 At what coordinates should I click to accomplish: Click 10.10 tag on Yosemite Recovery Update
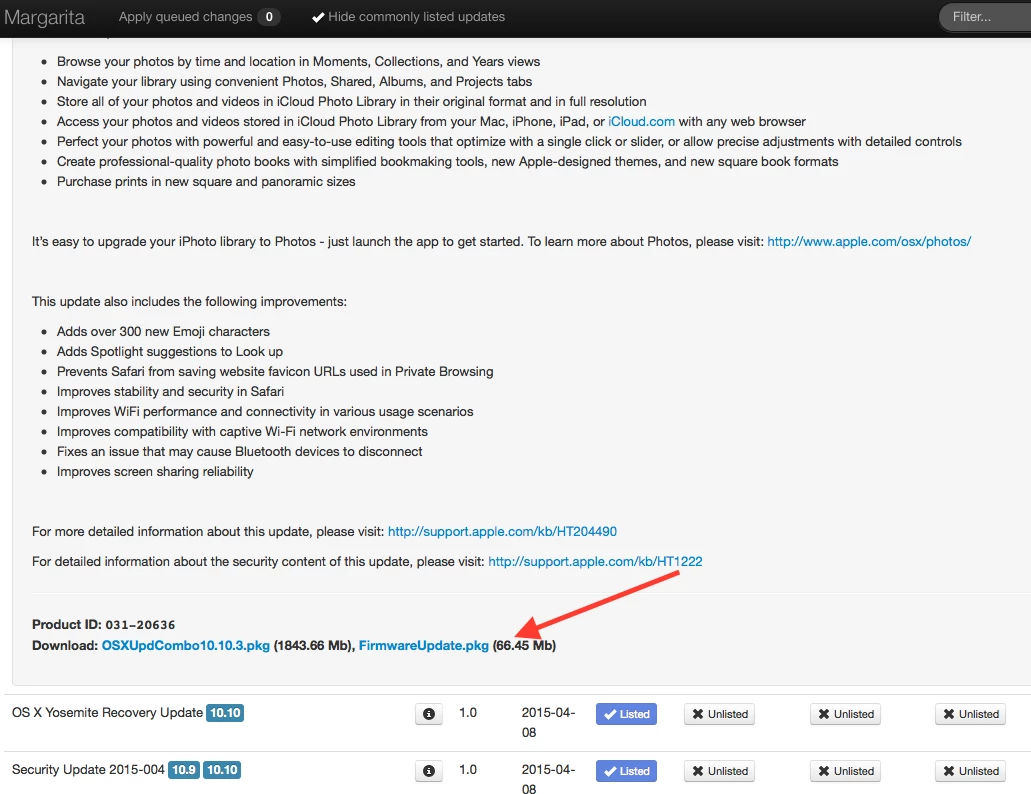click(x=225, y=713)
